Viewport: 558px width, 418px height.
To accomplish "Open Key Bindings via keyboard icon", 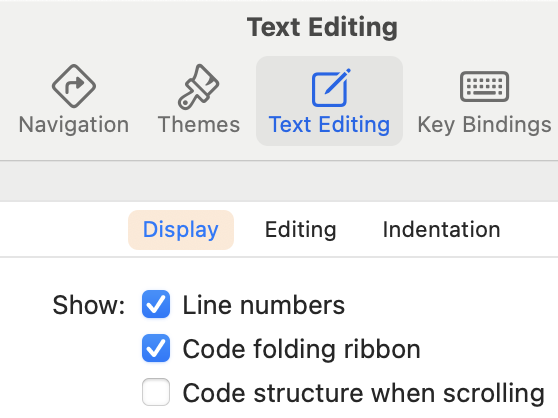I will pos(484,86).
